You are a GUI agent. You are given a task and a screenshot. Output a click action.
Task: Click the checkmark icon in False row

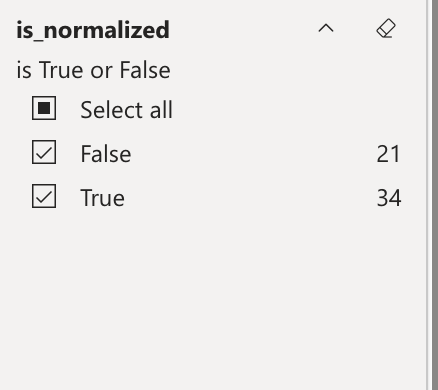point(44,152)
